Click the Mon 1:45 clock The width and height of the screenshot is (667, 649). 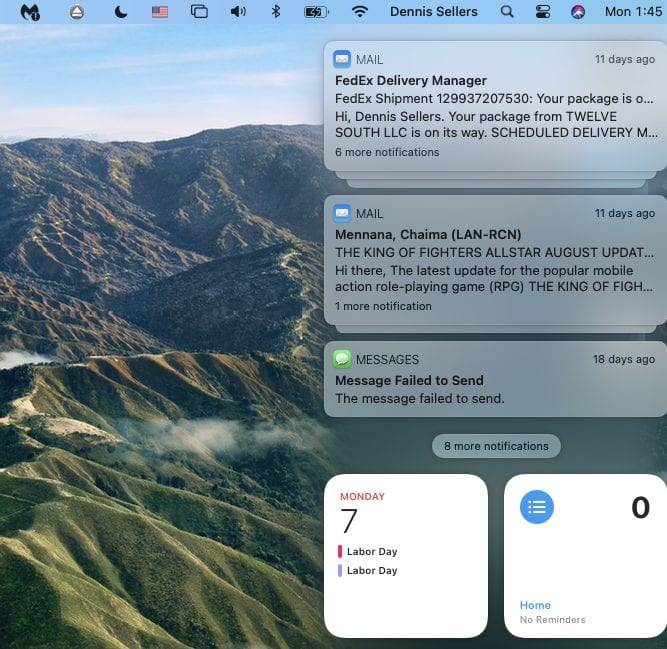tap(631, 12)
